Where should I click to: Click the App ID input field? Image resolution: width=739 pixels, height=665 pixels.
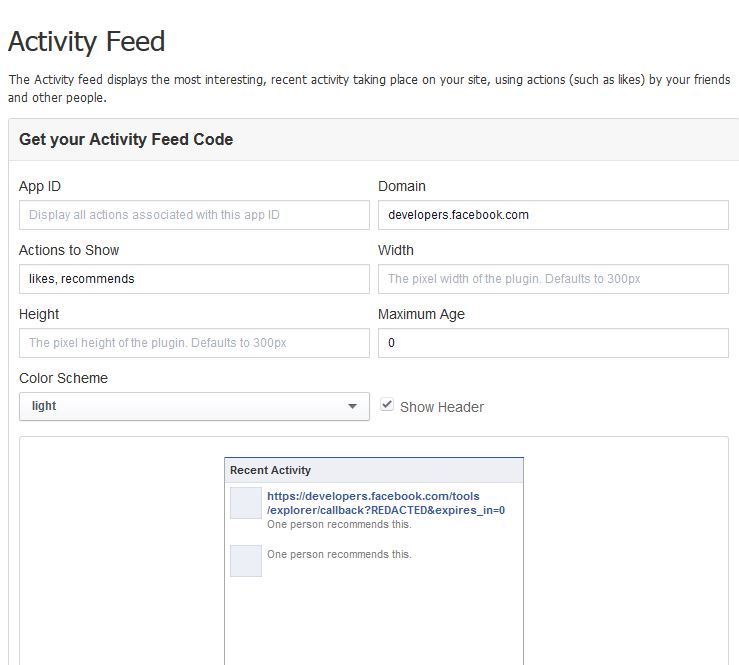pyautogui.click(x=194, y=215)
